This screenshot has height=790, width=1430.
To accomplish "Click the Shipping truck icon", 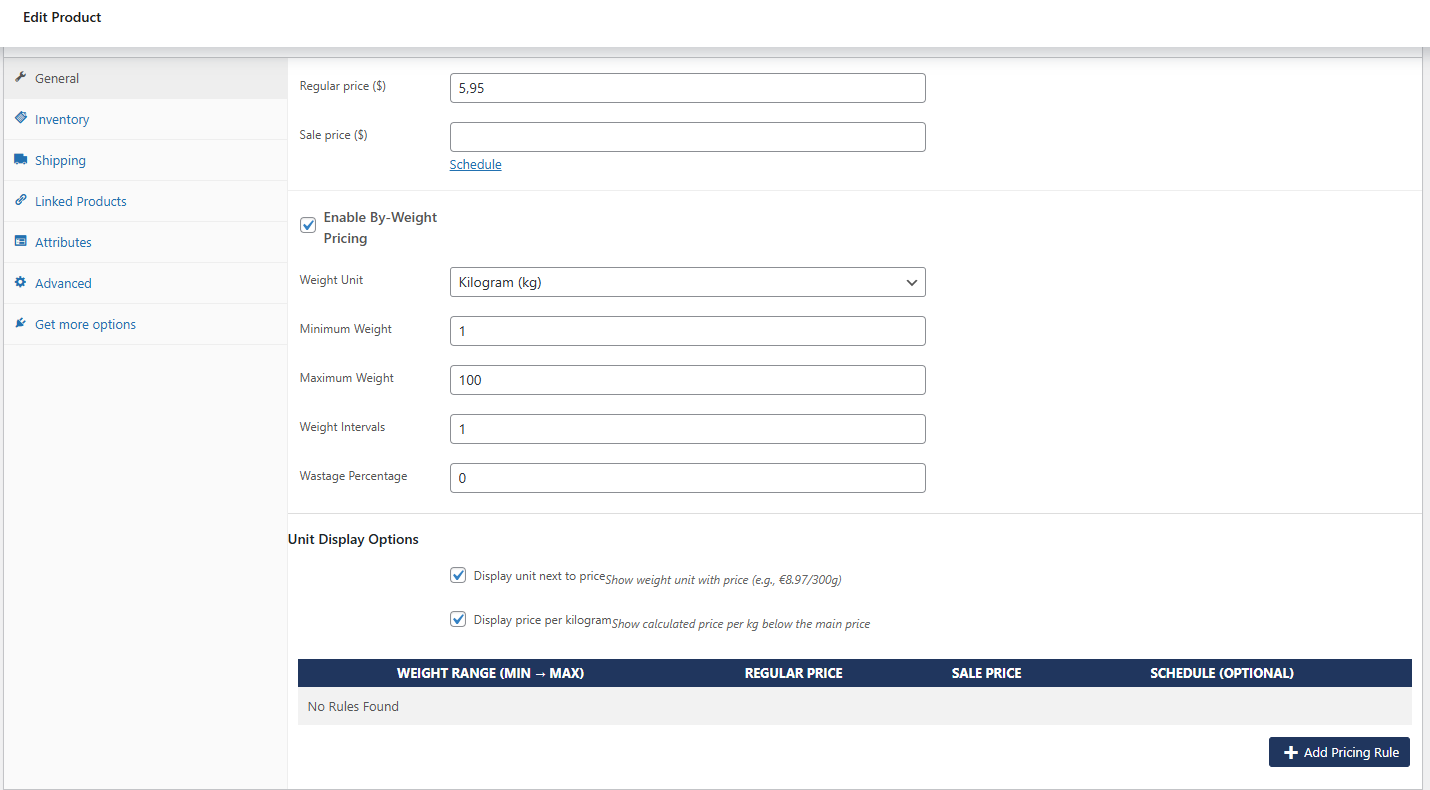I will click(21, 160).
